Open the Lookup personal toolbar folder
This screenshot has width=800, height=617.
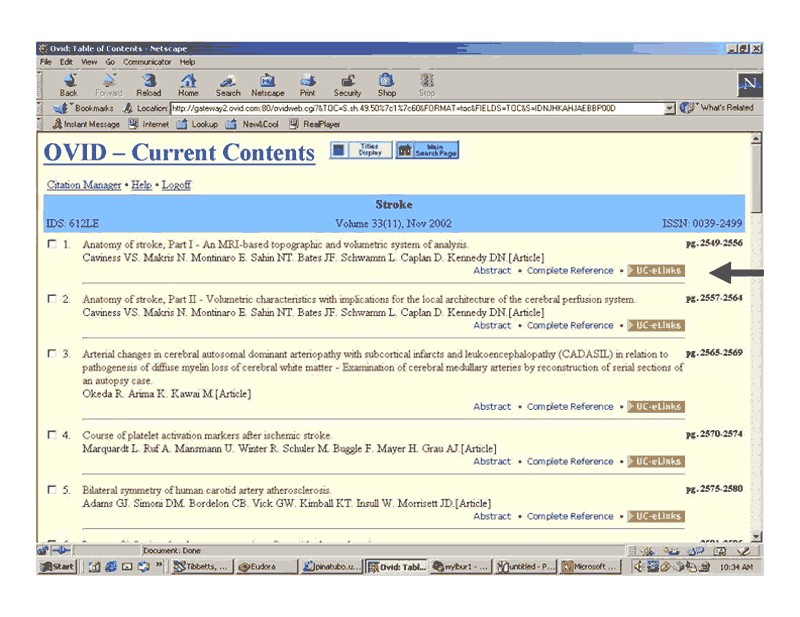coord(197,124)
